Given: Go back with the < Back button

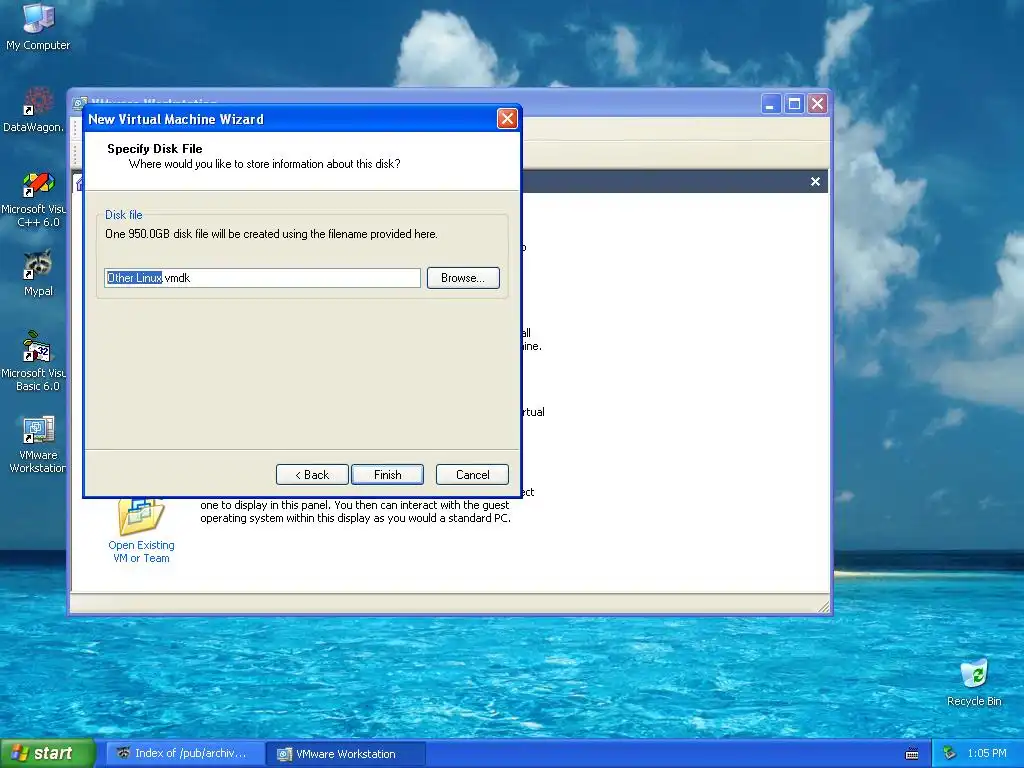Looking at the screenshot, I should click(x=312, y=475).
